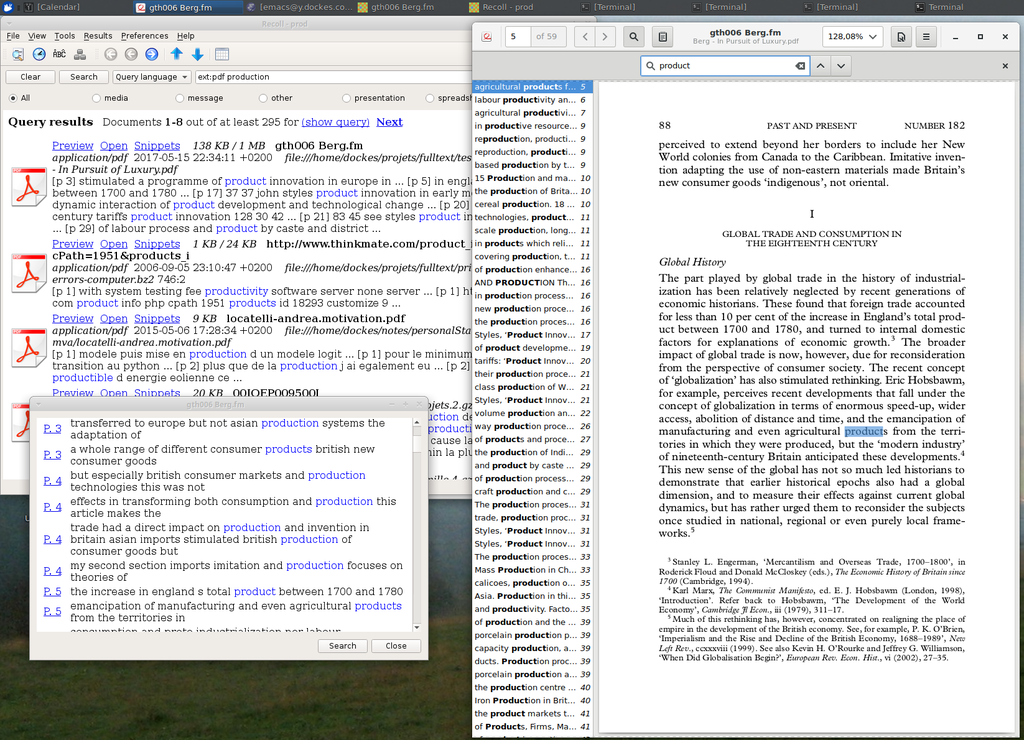Open hamburger menu in PDF viewer
The image size is (1024, 740).
pyautogui.click(x=926, y=37)
